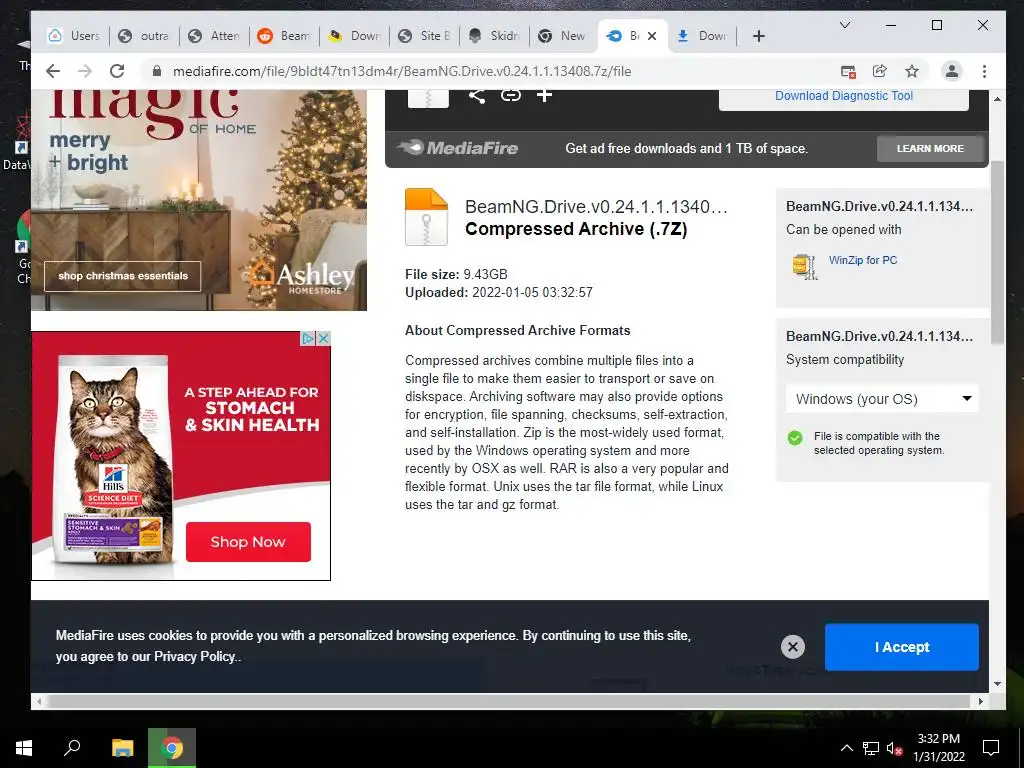Switch to the last Down tab
The image size is (1024, 768).
tap(702, 36)
